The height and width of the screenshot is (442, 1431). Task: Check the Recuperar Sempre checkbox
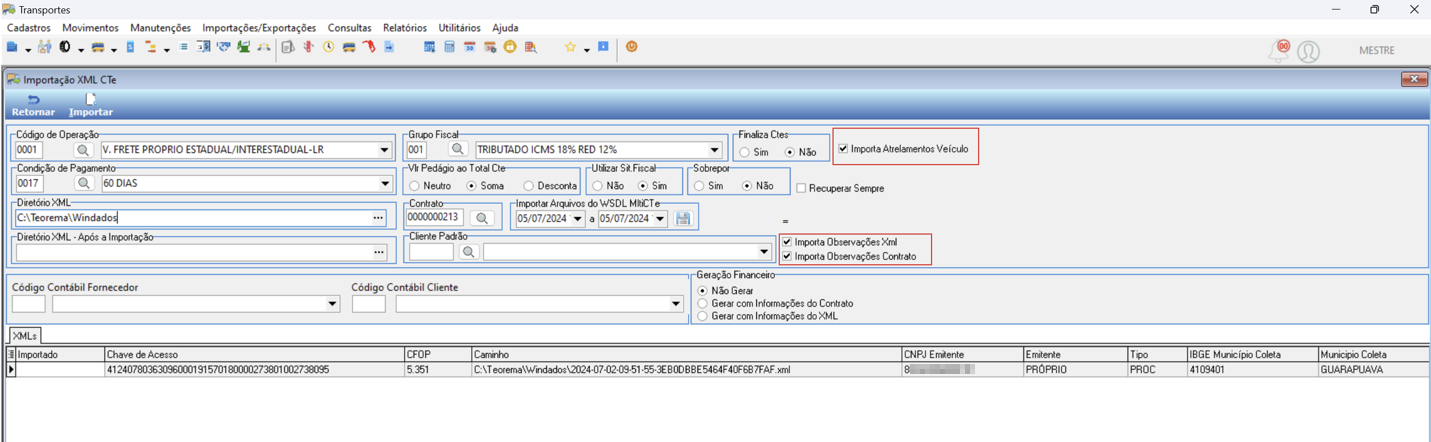point(801,188)
